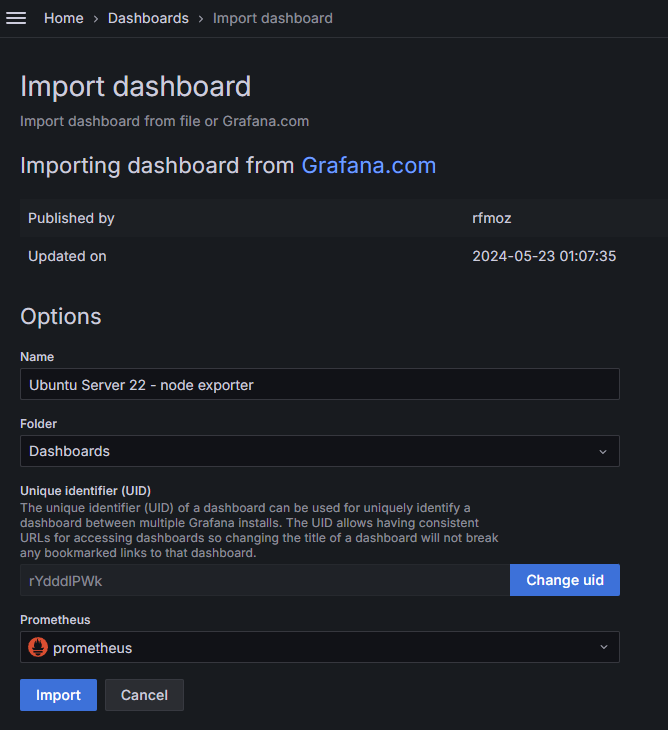Viewport: 668px width, 730px height.
Task: Click the Import button
Action: pyautogui.click(x=58, y=695)
